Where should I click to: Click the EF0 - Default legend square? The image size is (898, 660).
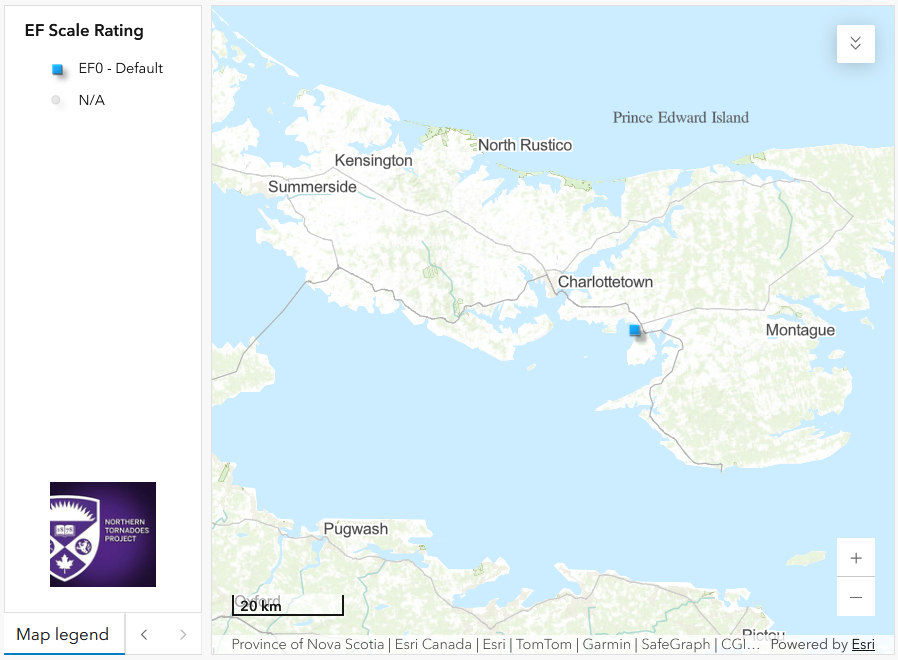57,69
